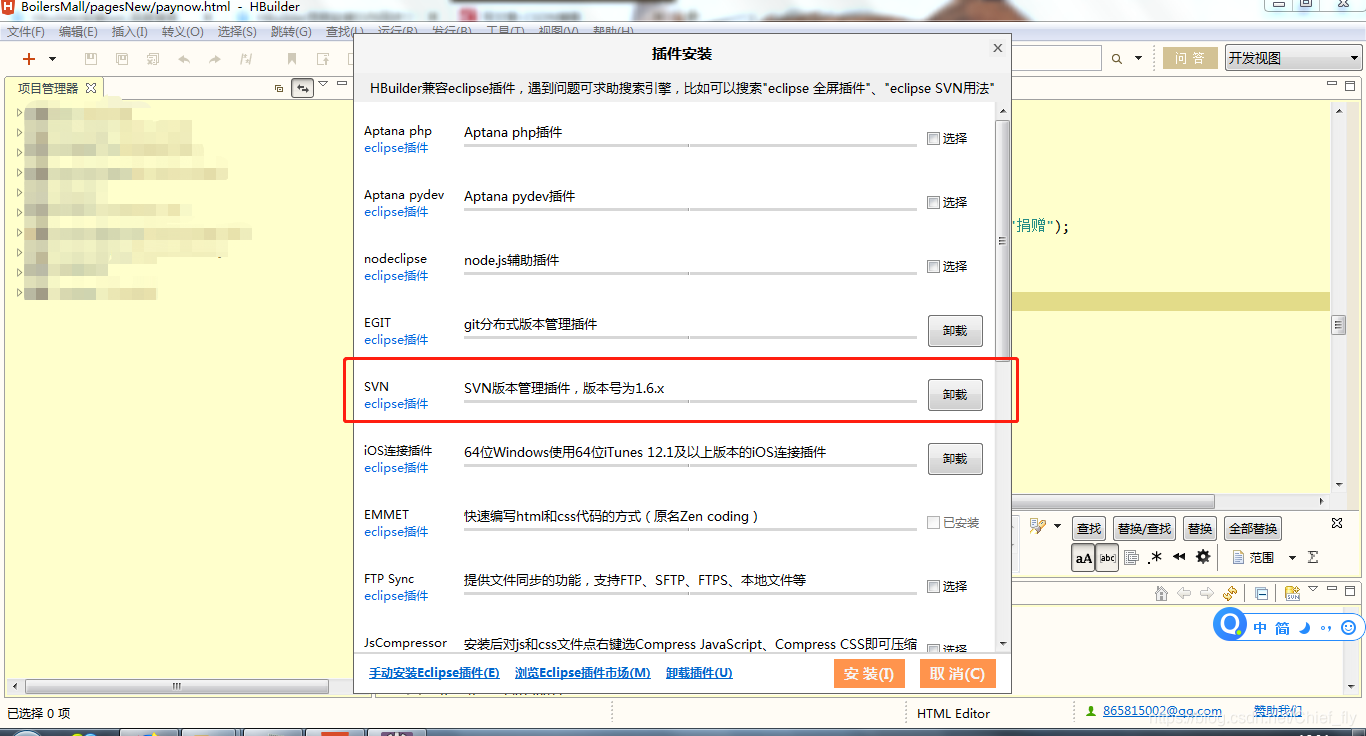Click 卸载 button for SVN plugin
The image size is (1366, 736).
955,395
